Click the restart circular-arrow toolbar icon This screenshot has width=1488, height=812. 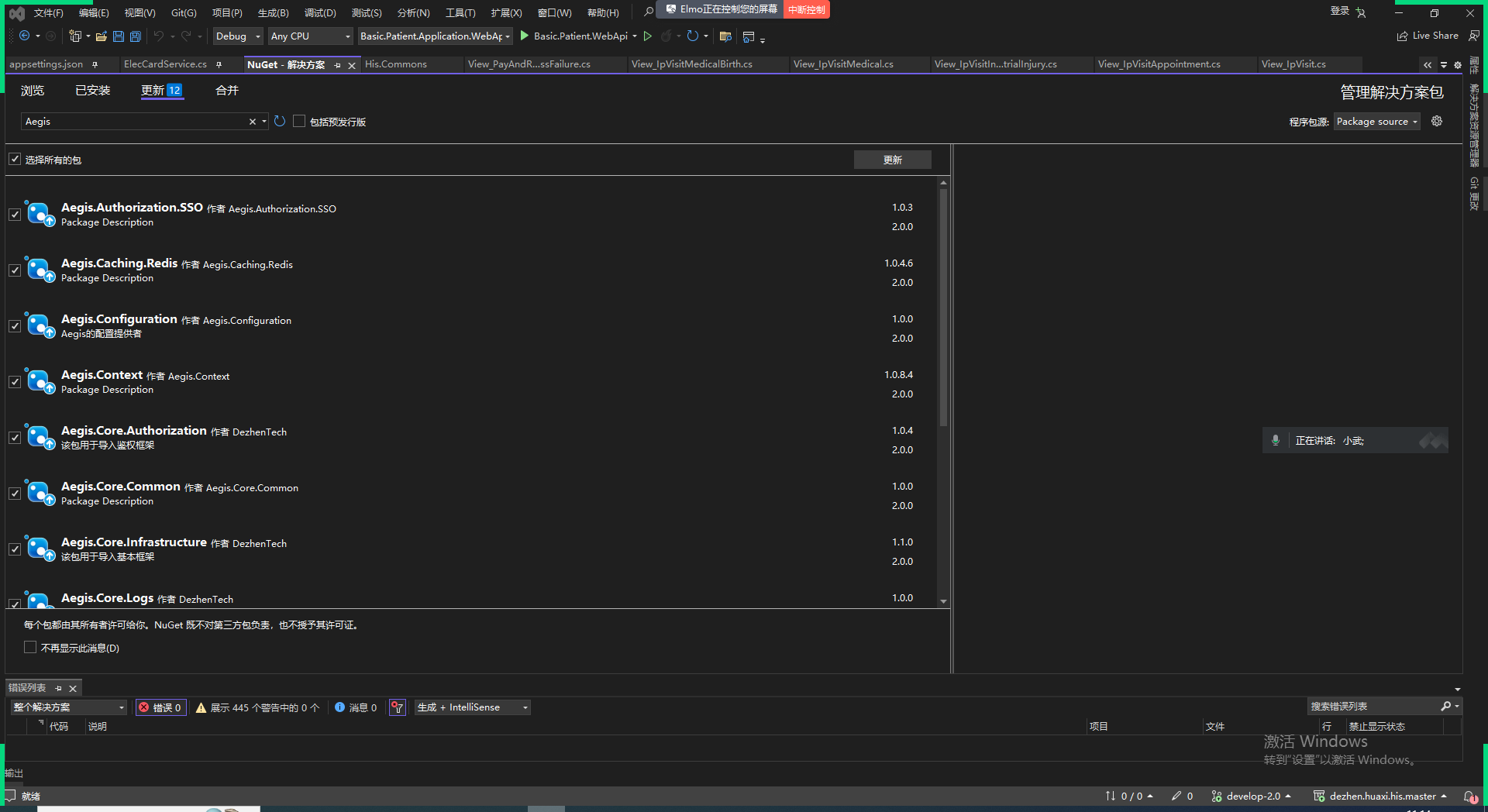693,36
